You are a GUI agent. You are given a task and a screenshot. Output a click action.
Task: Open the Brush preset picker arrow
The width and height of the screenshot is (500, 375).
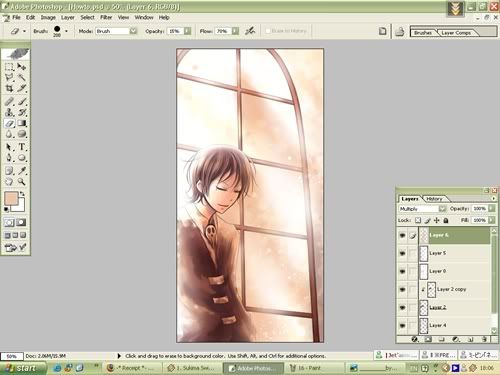pos(66,31)
